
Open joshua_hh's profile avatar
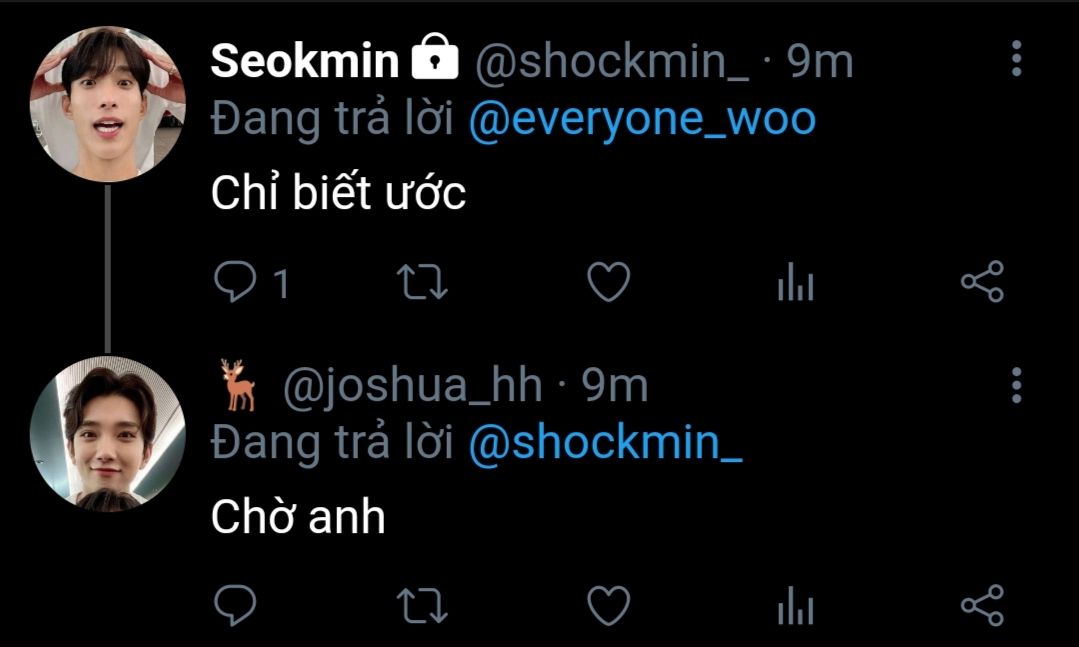tap(107, 434)
